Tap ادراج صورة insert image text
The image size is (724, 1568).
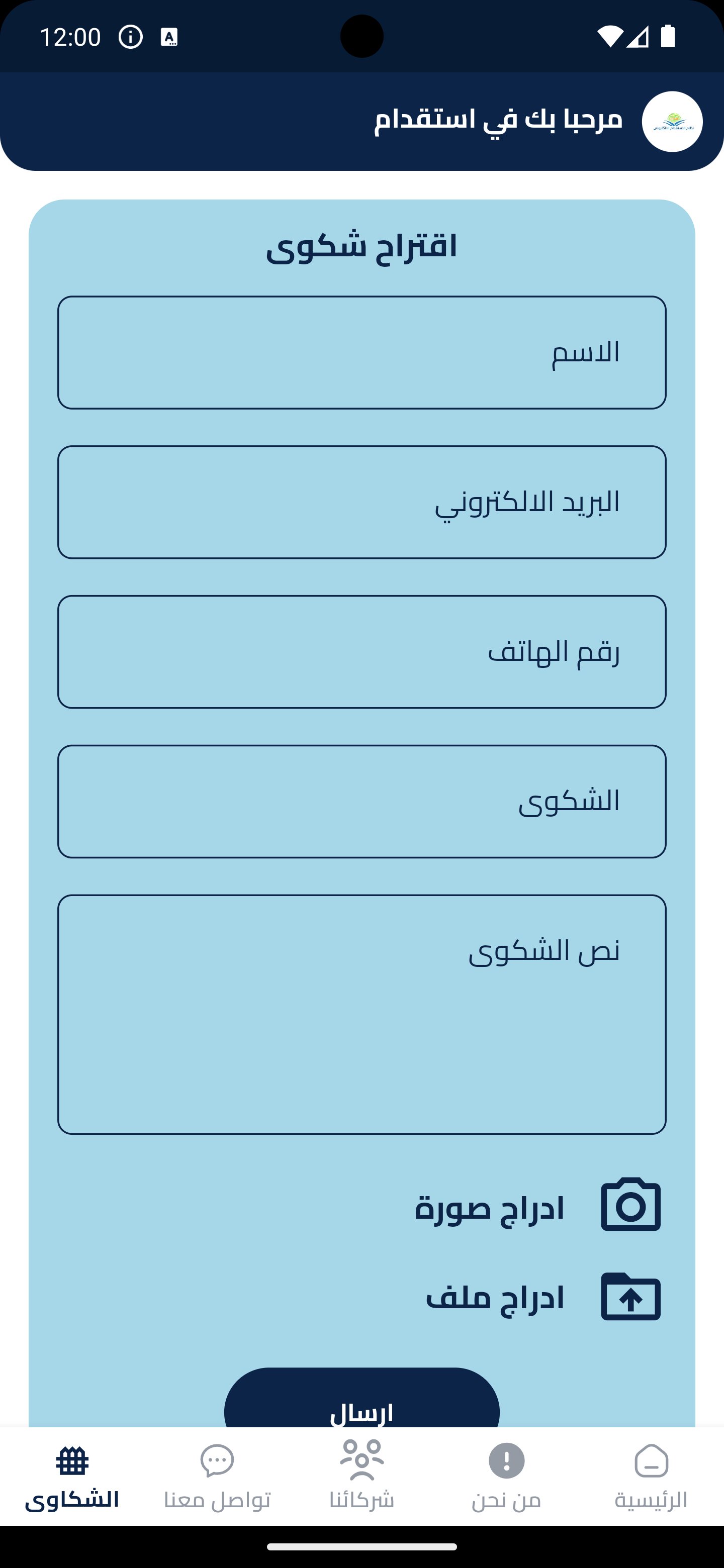pyautogui.click(x=489, y=1208)
